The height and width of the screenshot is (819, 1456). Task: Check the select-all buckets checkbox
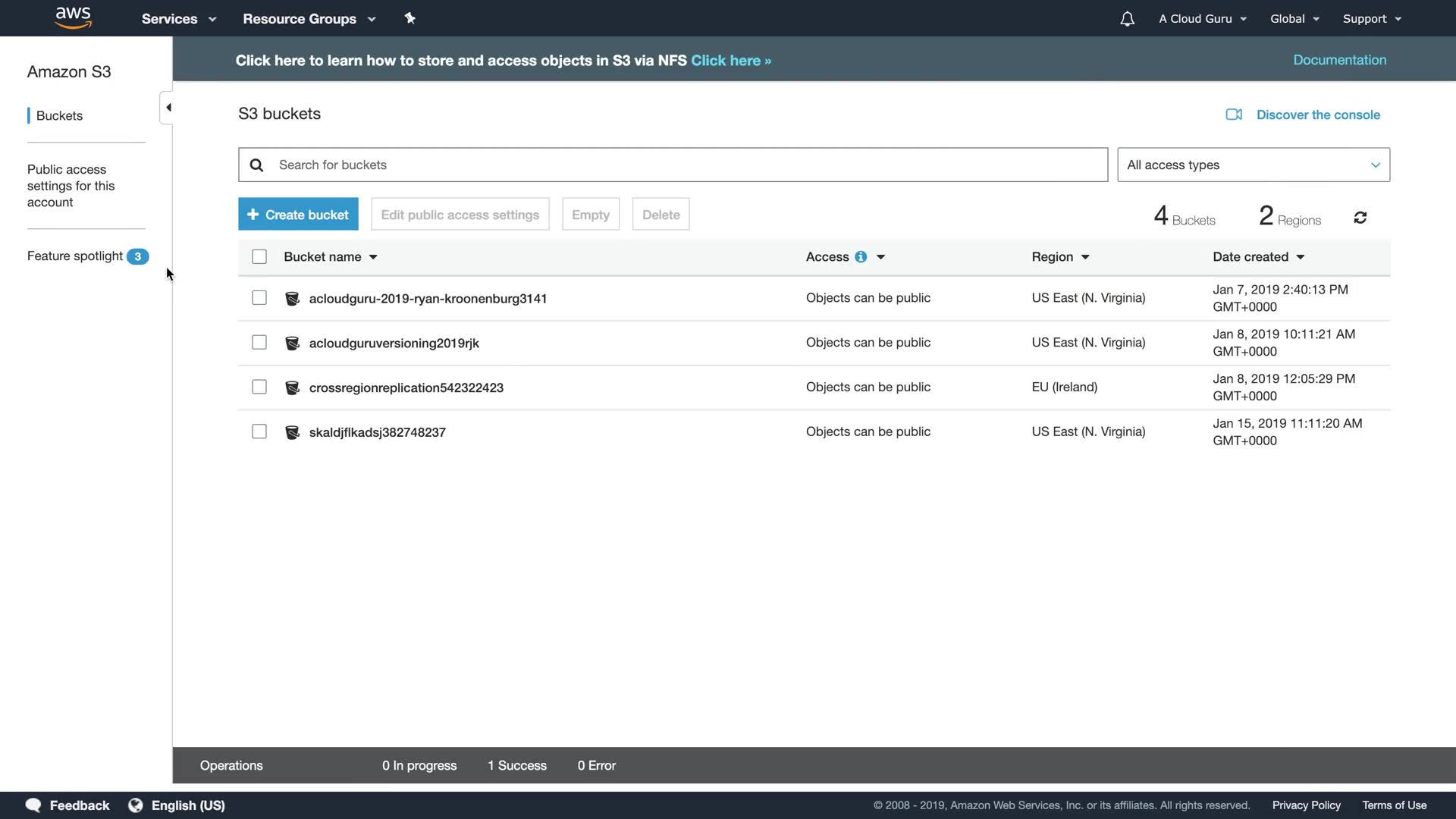[x=259, y=257]
